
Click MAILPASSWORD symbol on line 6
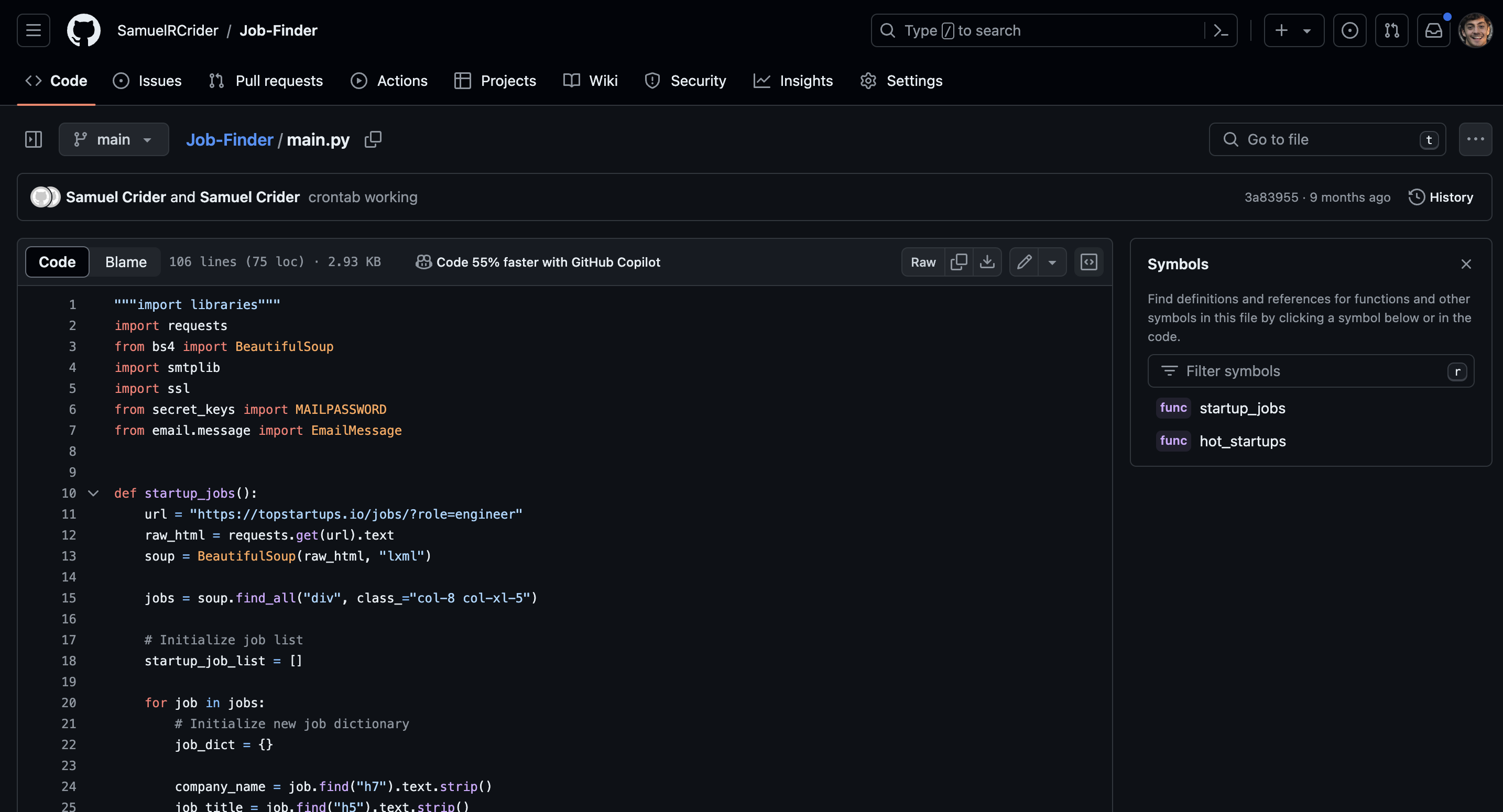341,410
